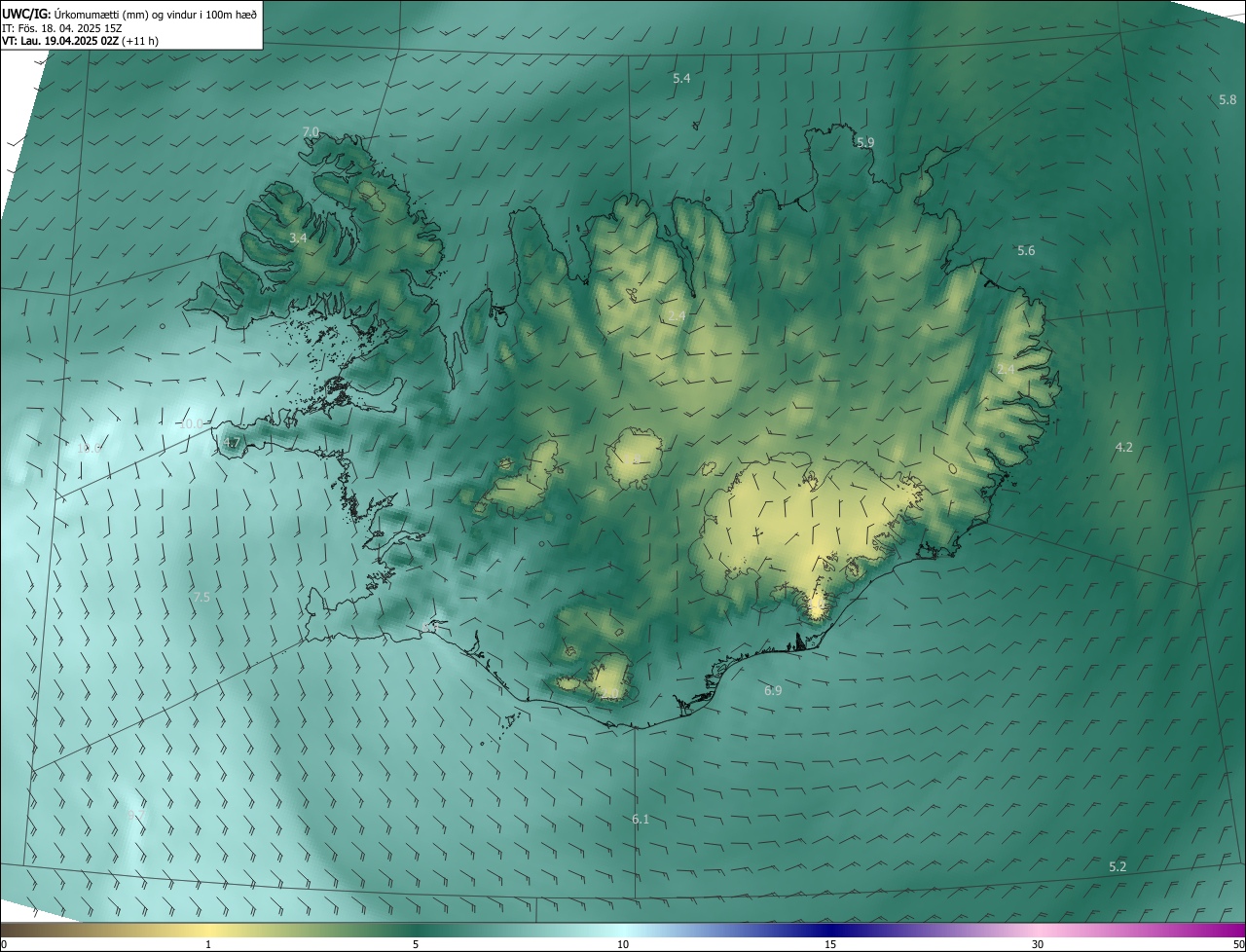Select the 5.4 value label on the map
Image resolution: width=1246 pixels, height=952 pixels.
coord(681,78)
